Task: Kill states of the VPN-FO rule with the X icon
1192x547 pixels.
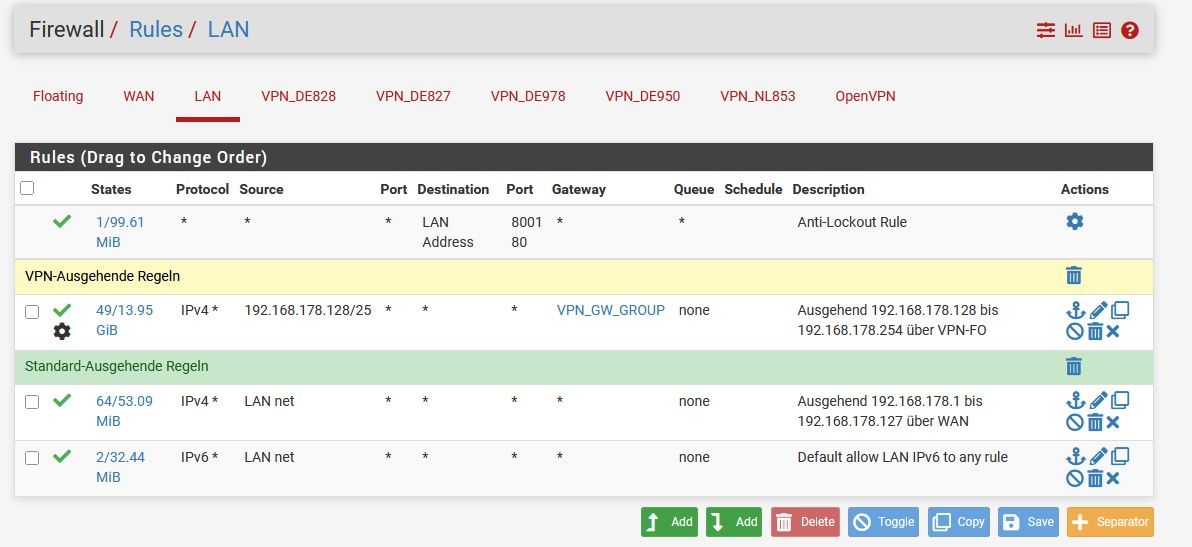Action: 1113,331
